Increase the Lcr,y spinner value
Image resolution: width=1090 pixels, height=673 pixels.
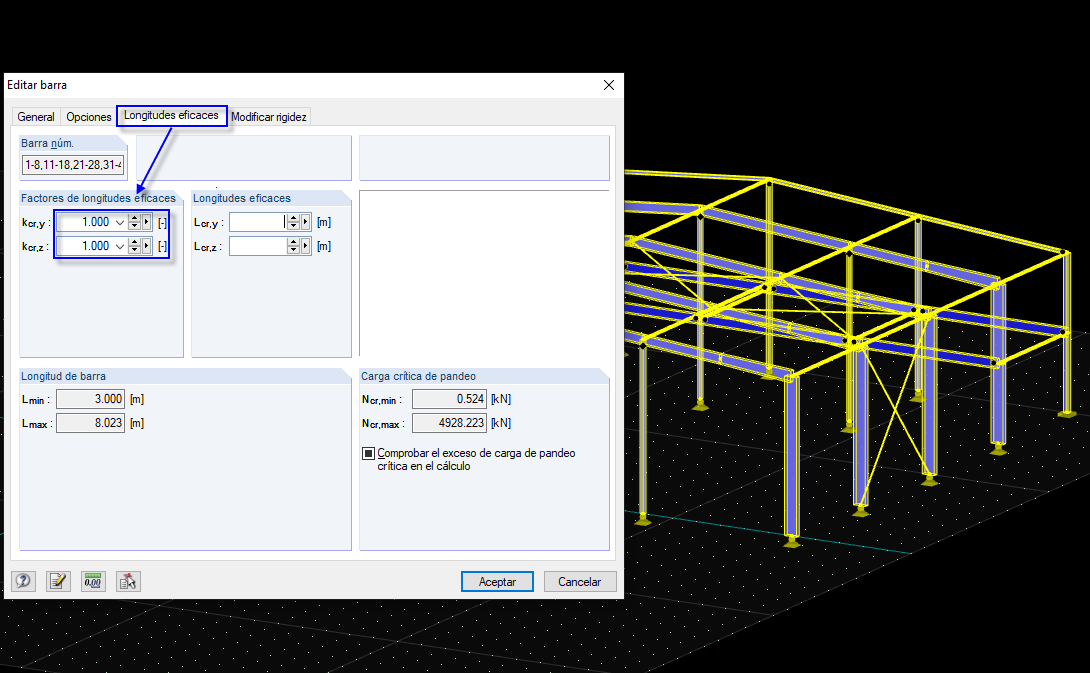pos(293,218)
